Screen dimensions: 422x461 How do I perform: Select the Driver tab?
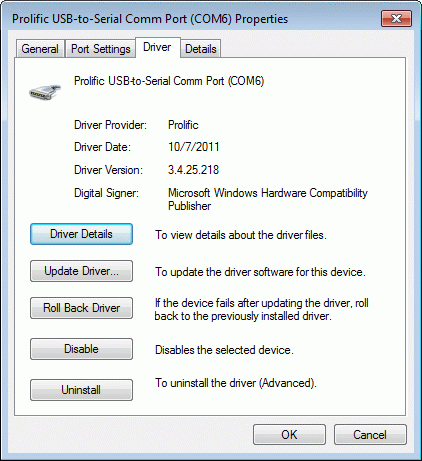click(157, 47)
